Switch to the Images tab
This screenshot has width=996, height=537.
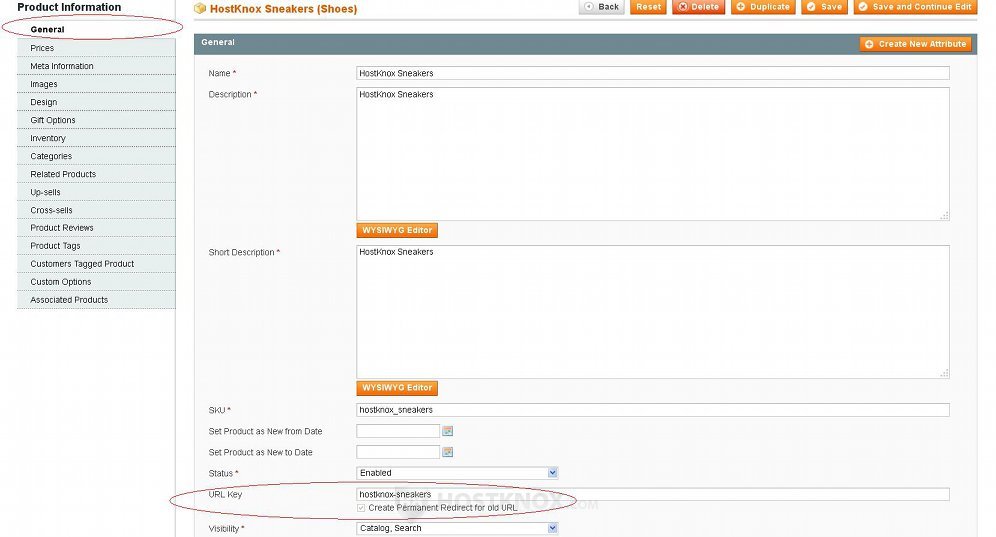tap(96, 84)
